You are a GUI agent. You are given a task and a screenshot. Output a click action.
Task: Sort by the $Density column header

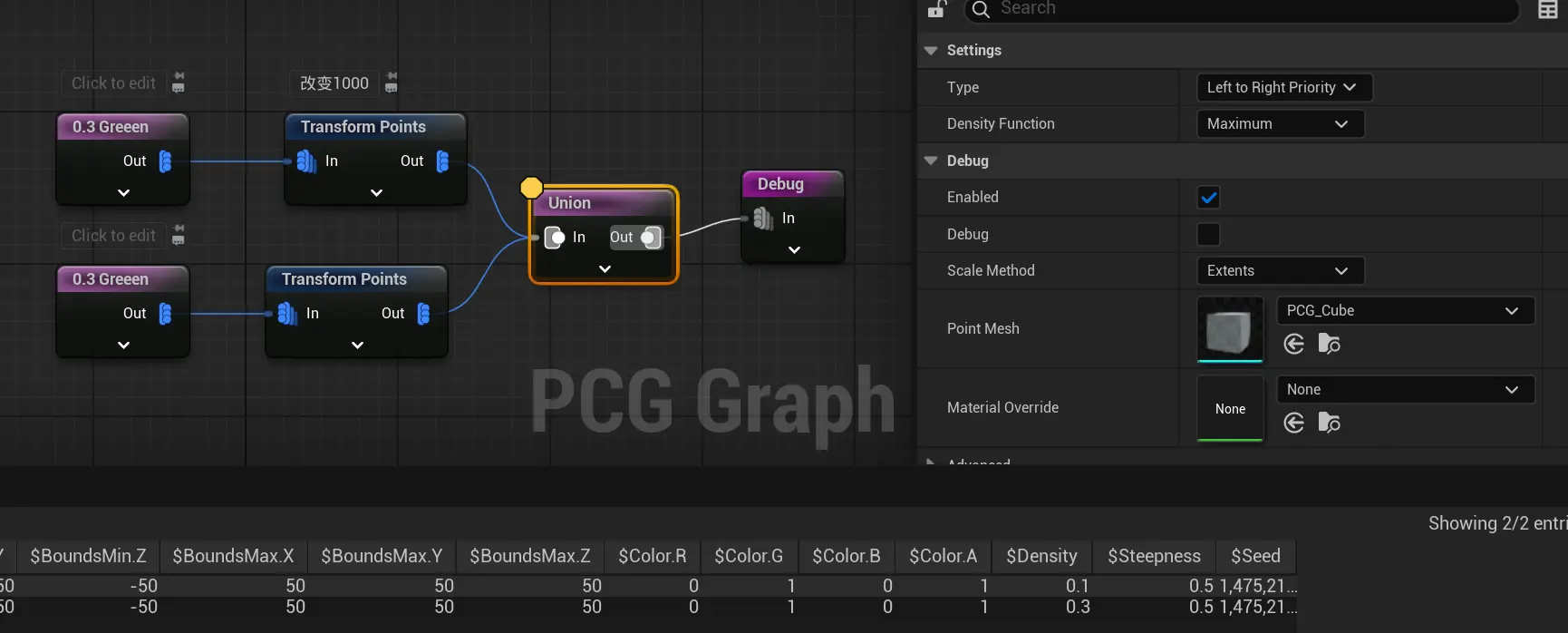coord(1041,556)
